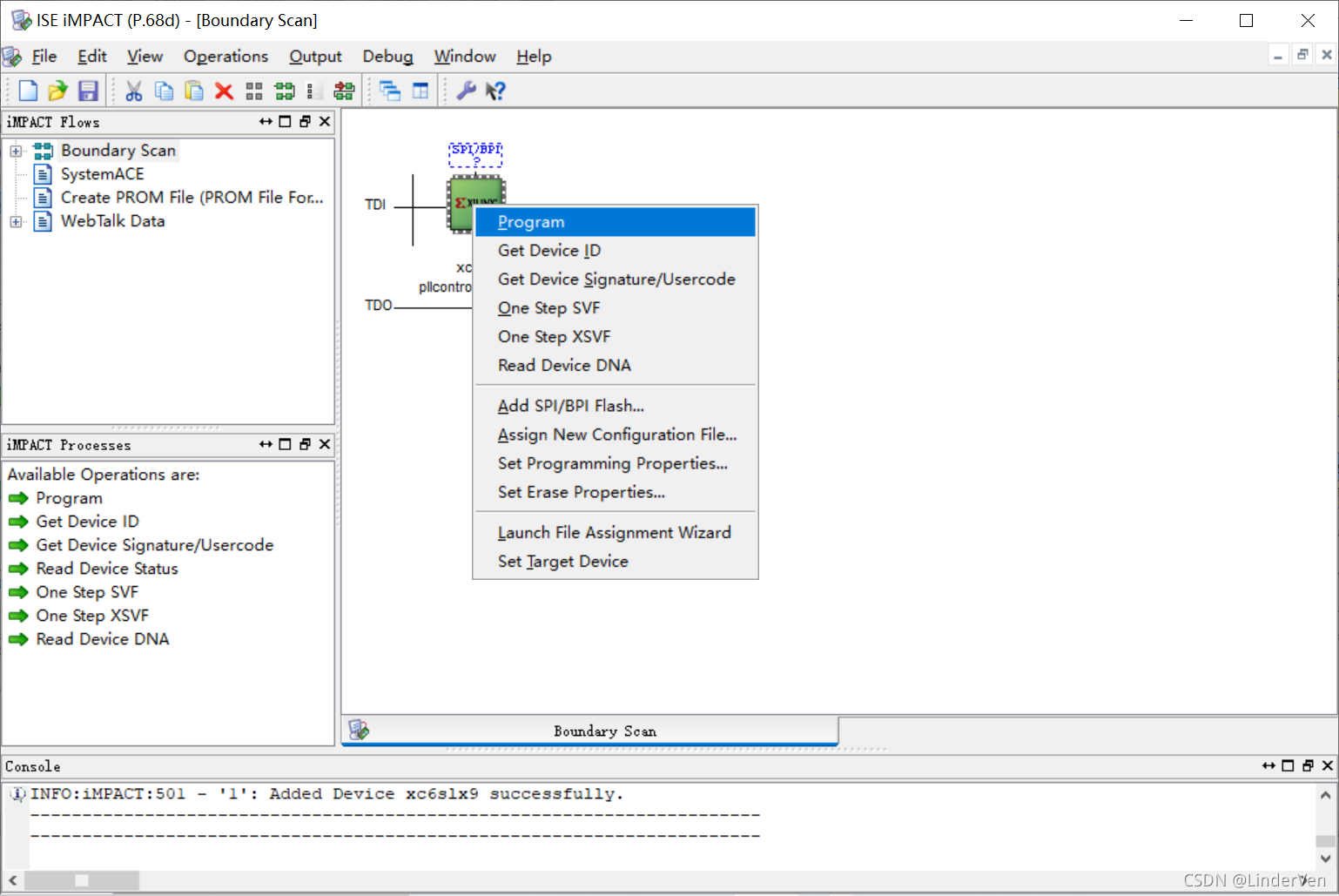
Task: Choose Add SPI/BPI Flash context item
Action: (616, 406)
